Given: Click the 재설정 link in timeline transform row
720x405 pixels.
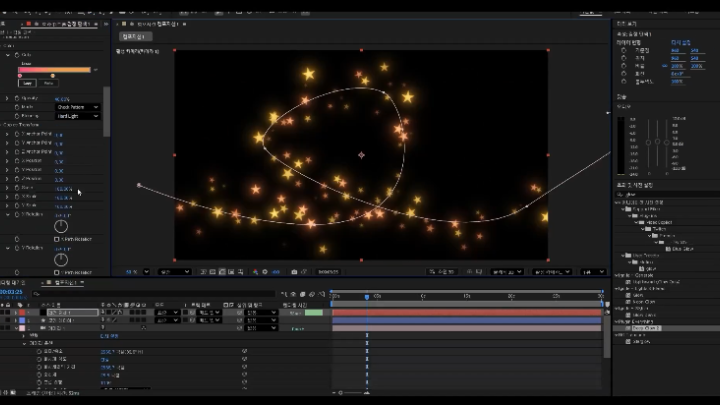Looking at the screenshot, I should (109, 336).
